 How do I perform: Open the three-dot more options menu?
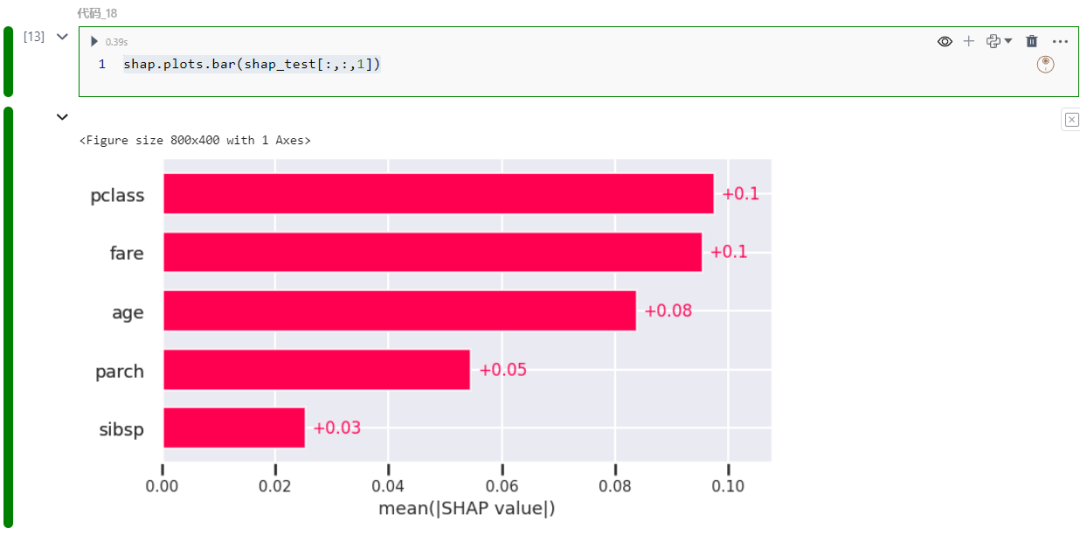[x=1060, y=41]
